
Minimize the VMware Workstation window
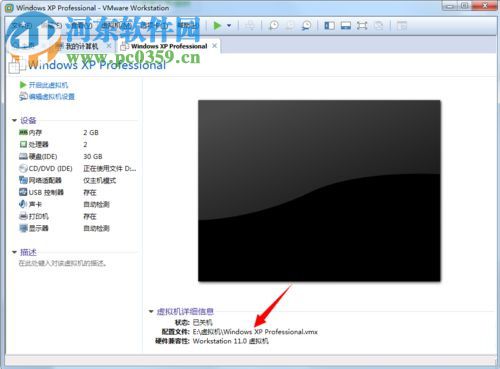450,5
